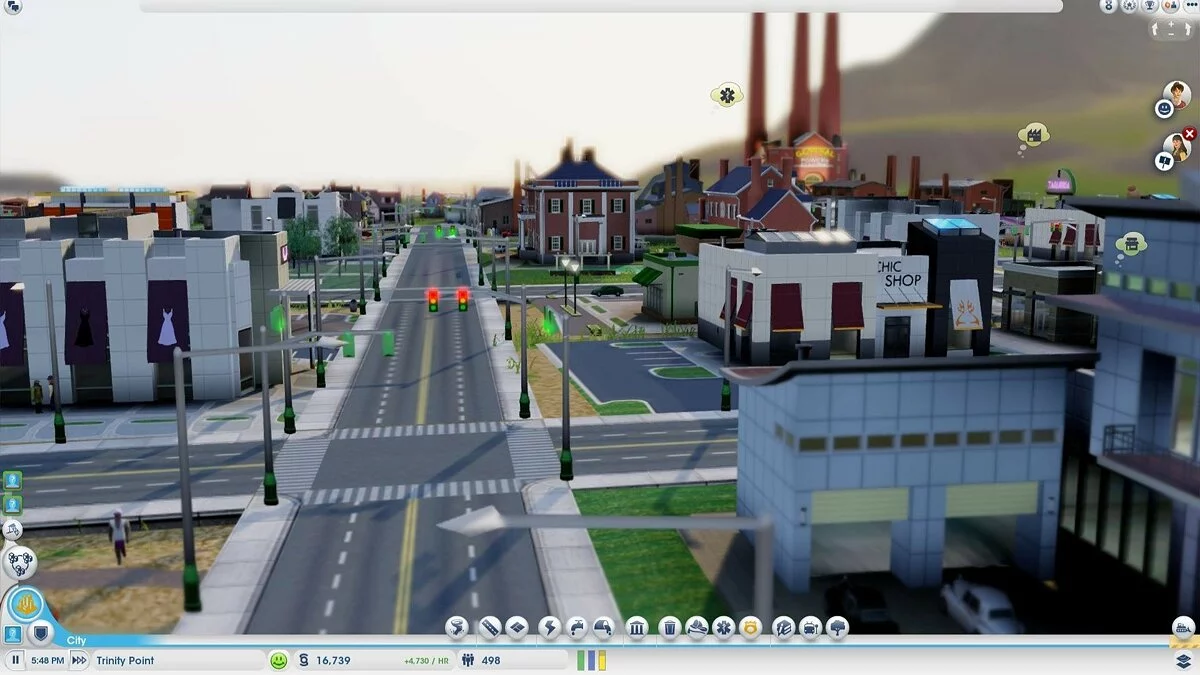Open the blue question mark icon beside City
1200x675 pixels.
[12, 634]
